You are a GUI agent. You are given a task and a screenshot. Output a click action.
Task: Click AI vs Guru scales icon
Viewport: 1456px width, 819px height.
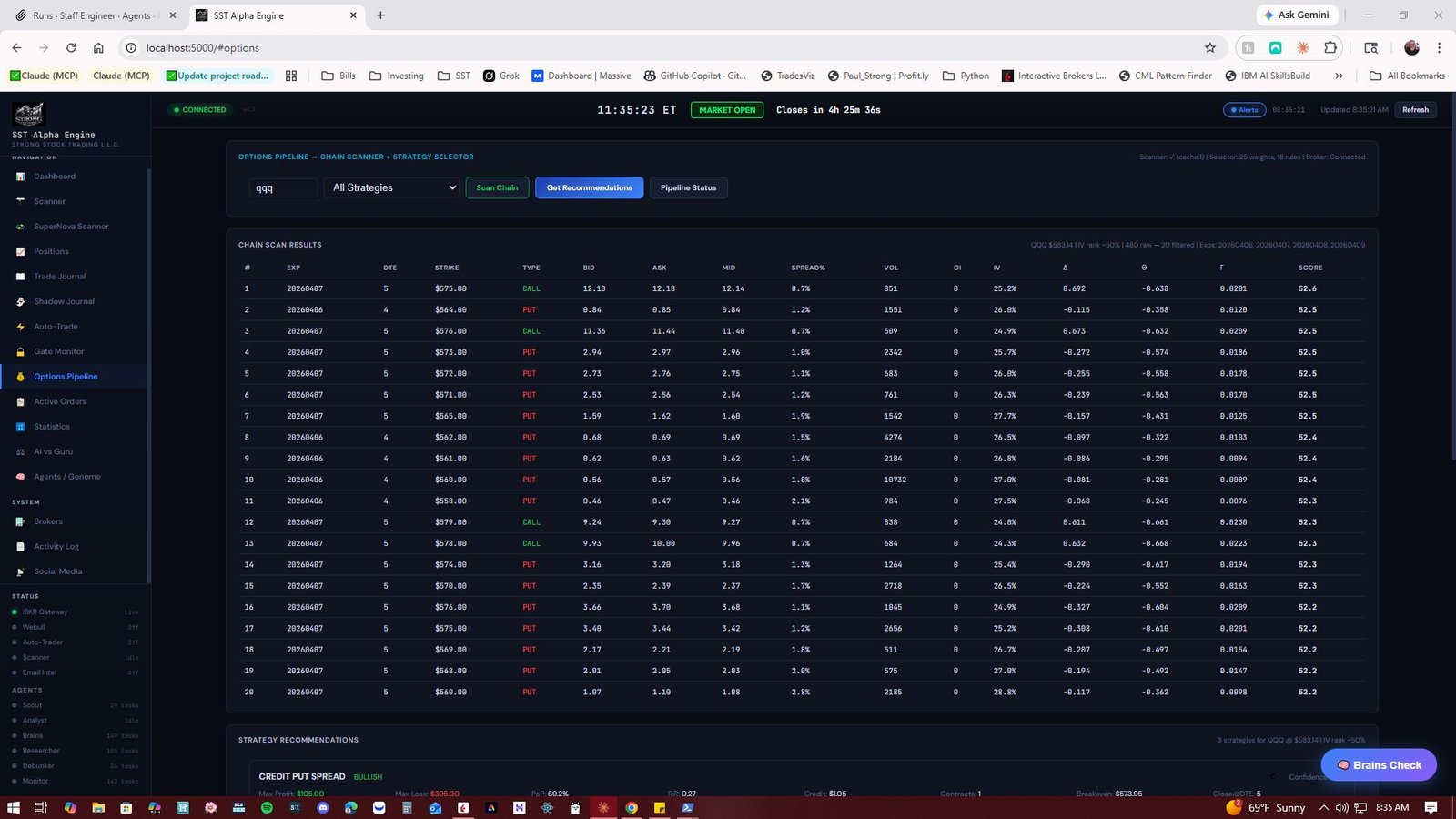pyautogui.click(x=20, y=451)
